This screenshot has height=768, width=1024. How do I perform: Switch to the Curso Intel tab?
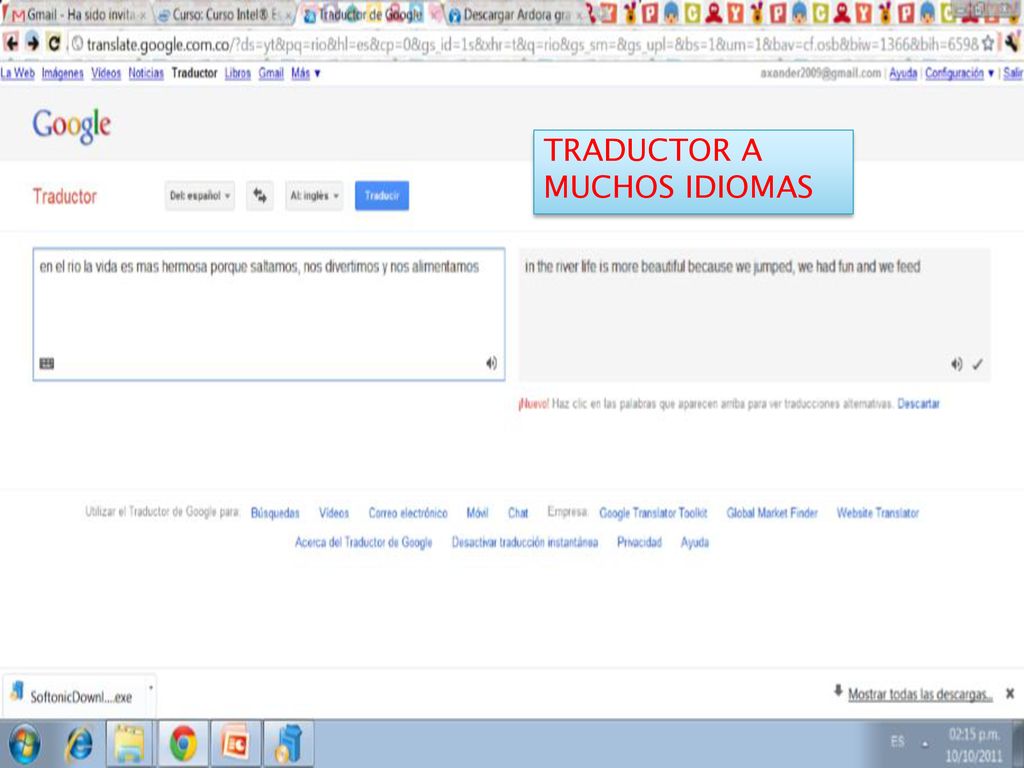225,14
